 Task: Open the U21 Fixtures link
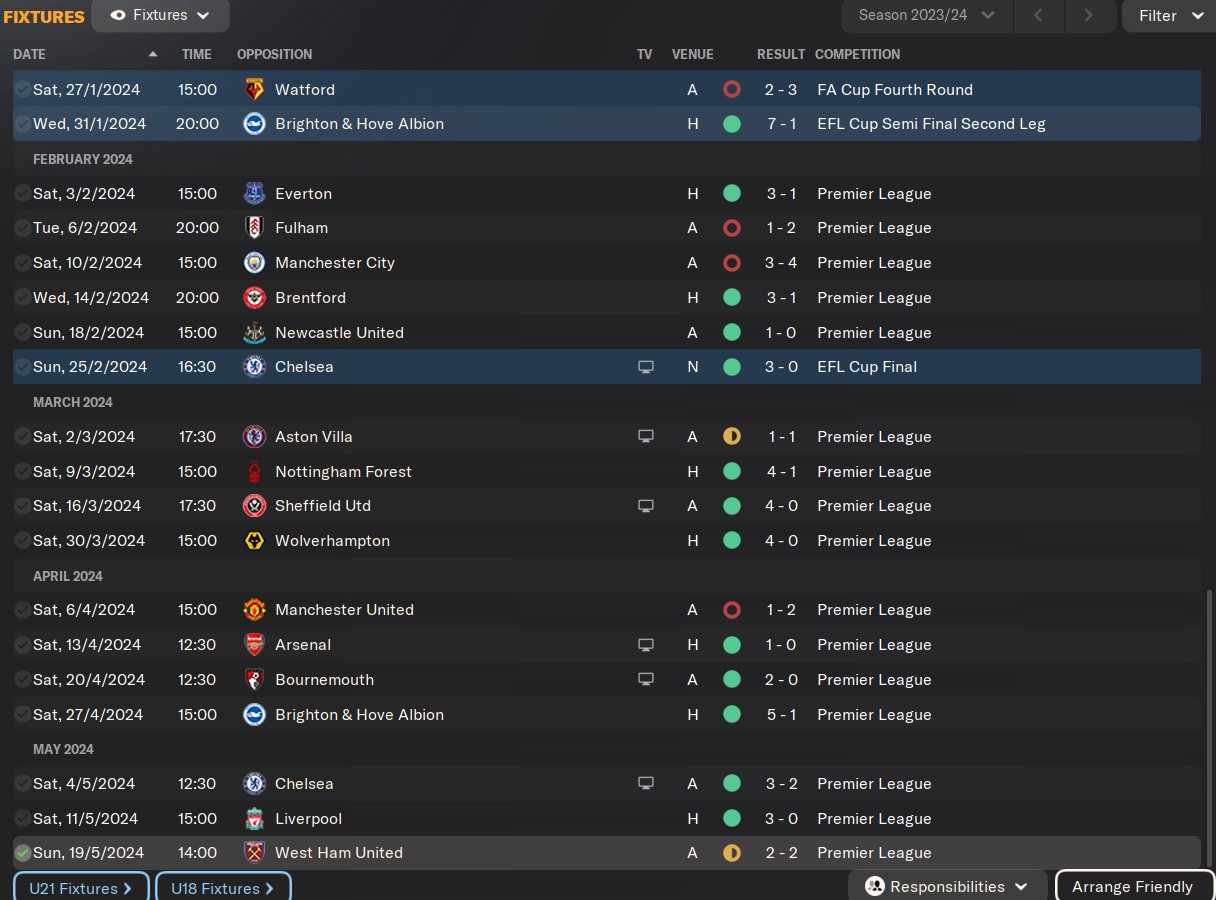81,888
